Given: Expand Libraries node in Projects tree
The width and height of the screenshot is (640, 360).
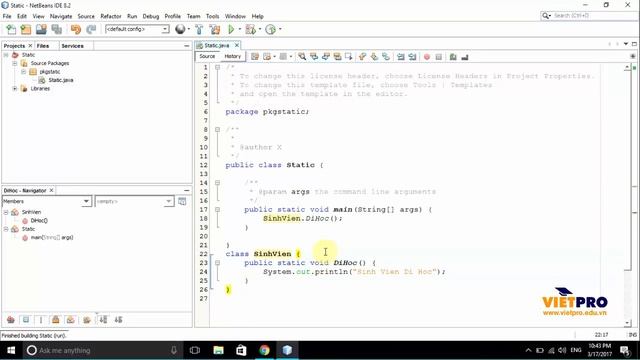Looking at the screenshot, I should (15, 89).
